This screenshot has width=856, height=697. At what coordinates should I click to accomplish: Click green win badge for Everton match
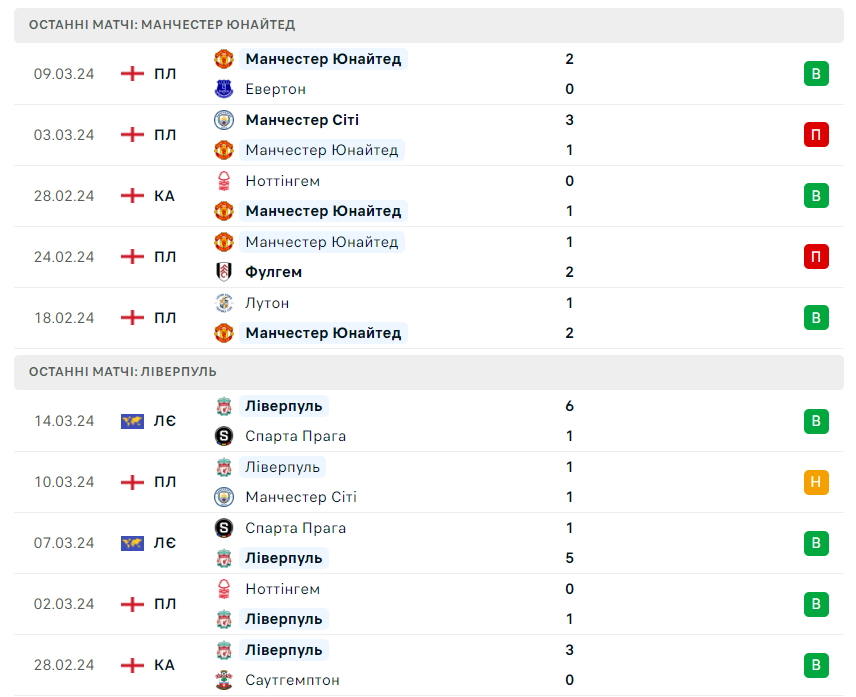[x=816, y=73]
